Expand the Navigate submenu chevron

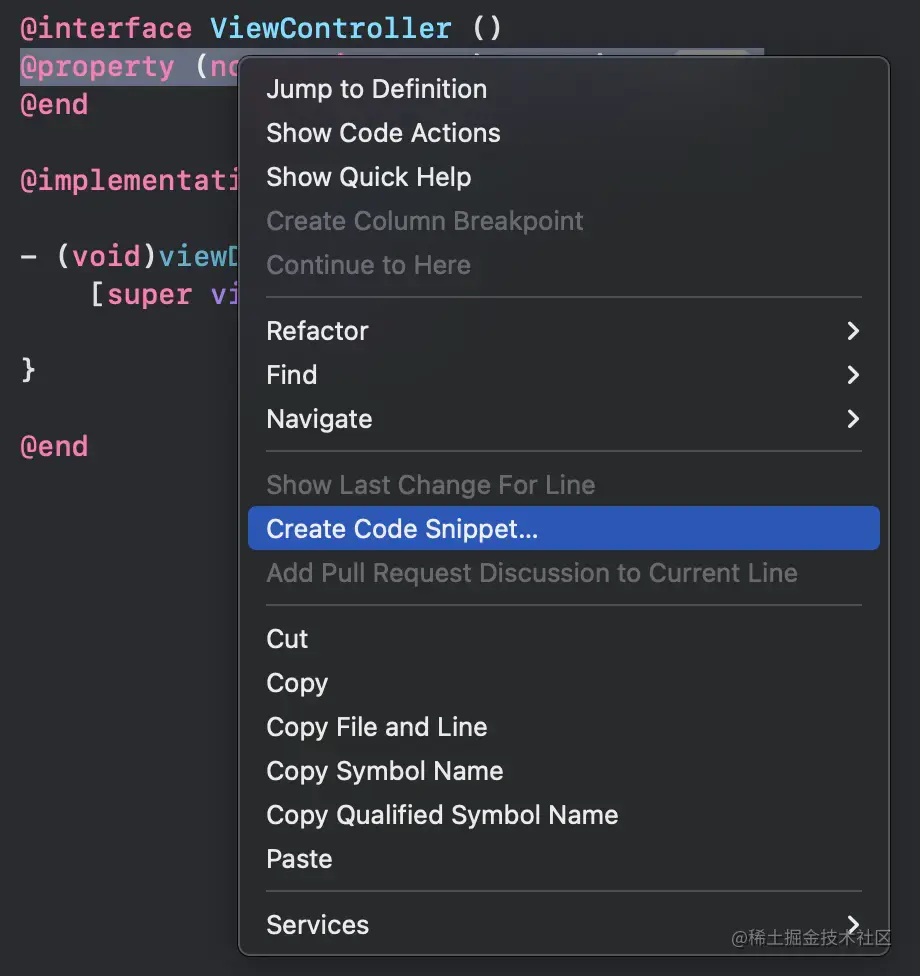tap(853, 419)
